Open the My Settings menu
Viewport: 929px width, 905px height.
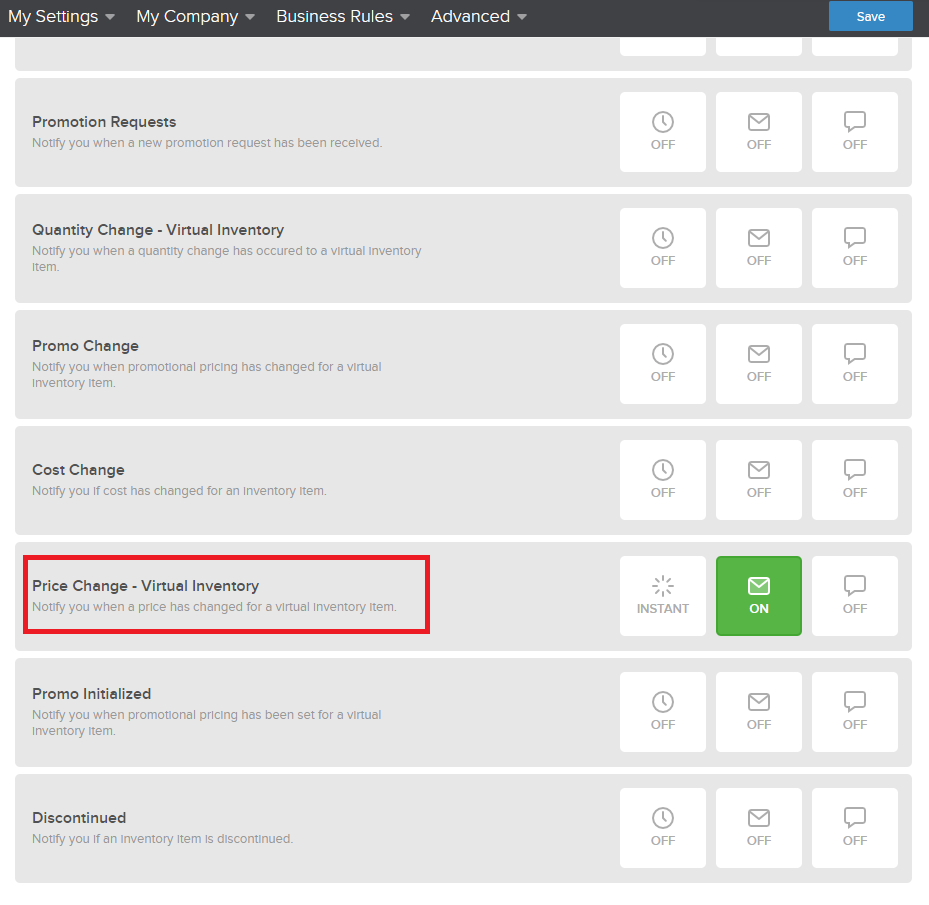click(x=61, y=17)
